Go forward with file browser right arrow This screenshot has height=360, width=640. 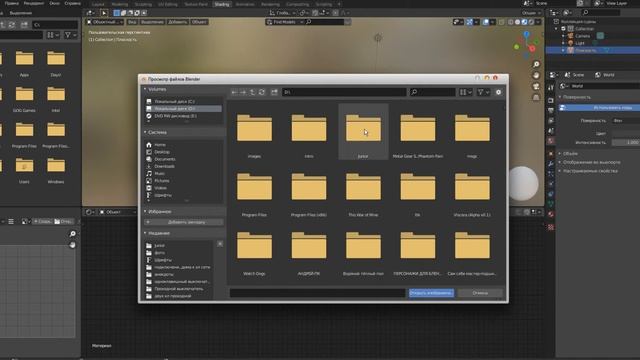click(x=243, y=92)
